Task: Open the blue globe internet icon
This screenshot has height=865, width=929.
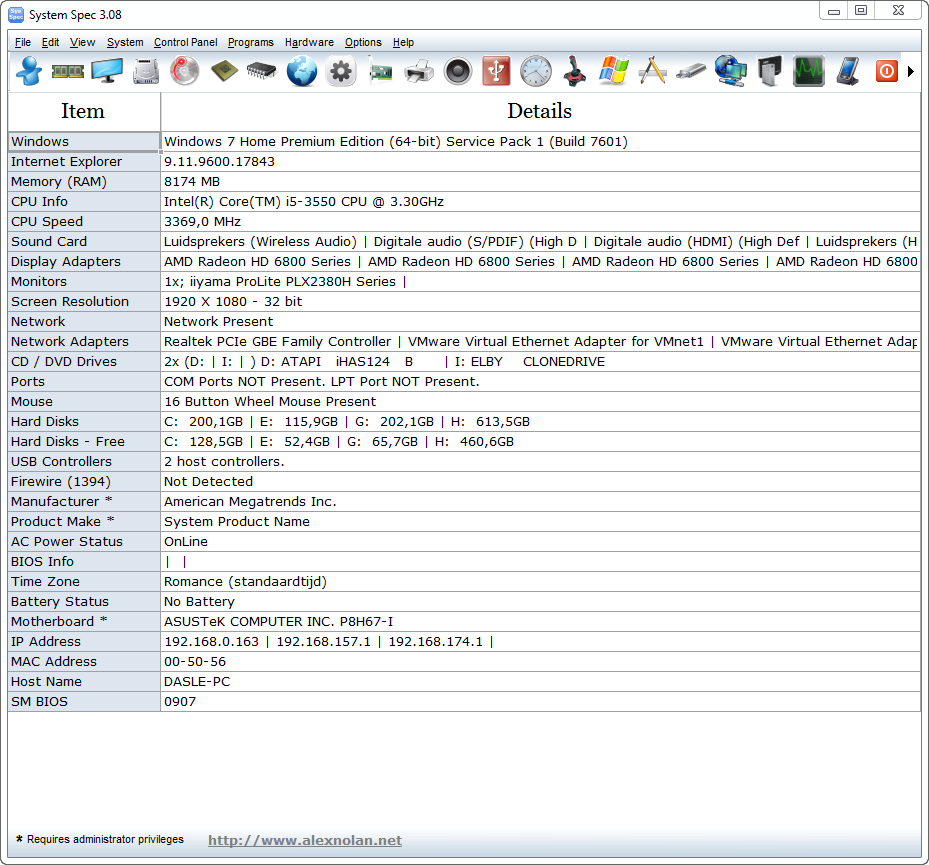Action: click(302, 71)
